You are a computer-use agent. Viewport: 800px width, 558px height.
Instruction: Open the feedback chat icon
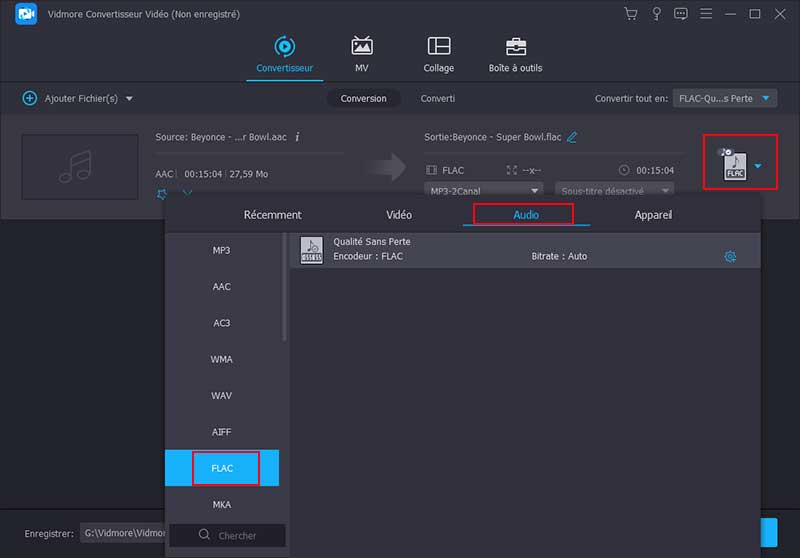pos(681,14)
